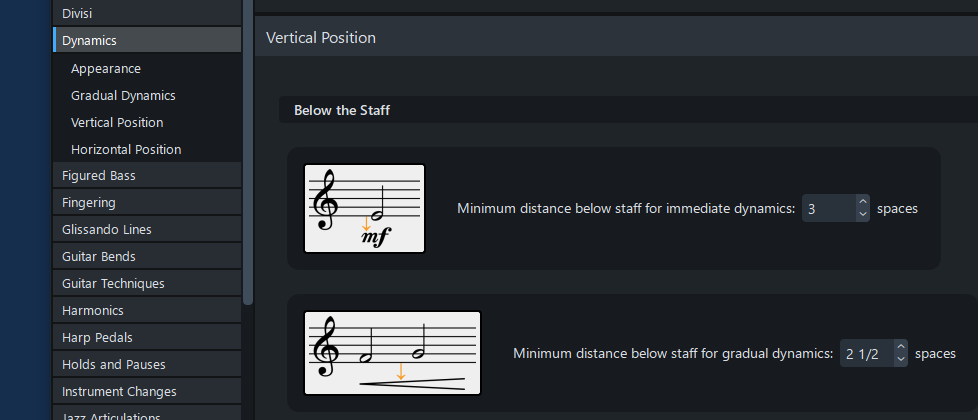Click the mf dynamic preview image
This screenshot has height=420, width=978.
(x=364, y=208)
